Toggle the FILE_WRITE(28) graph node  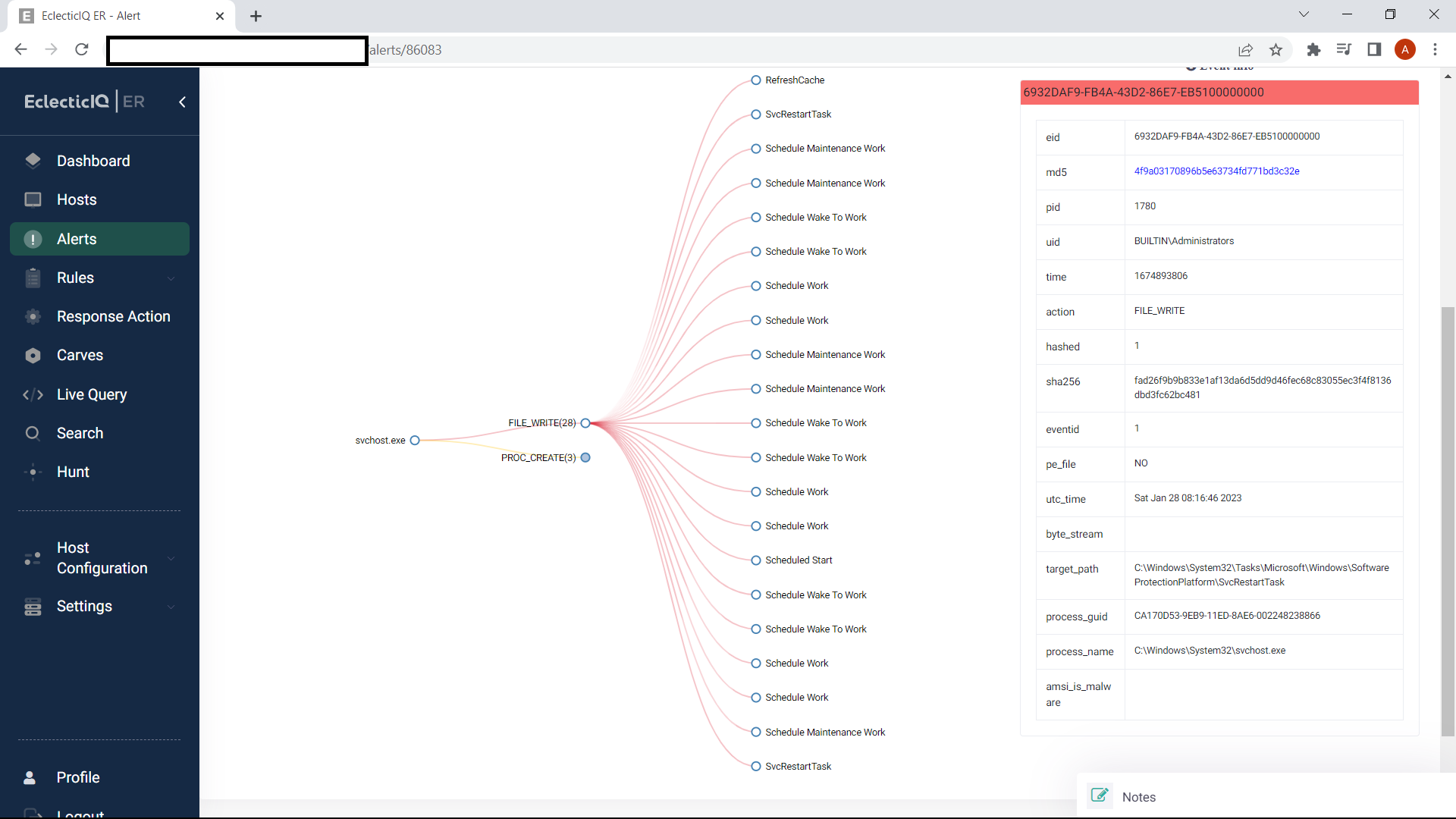click(x=585, y=423)
